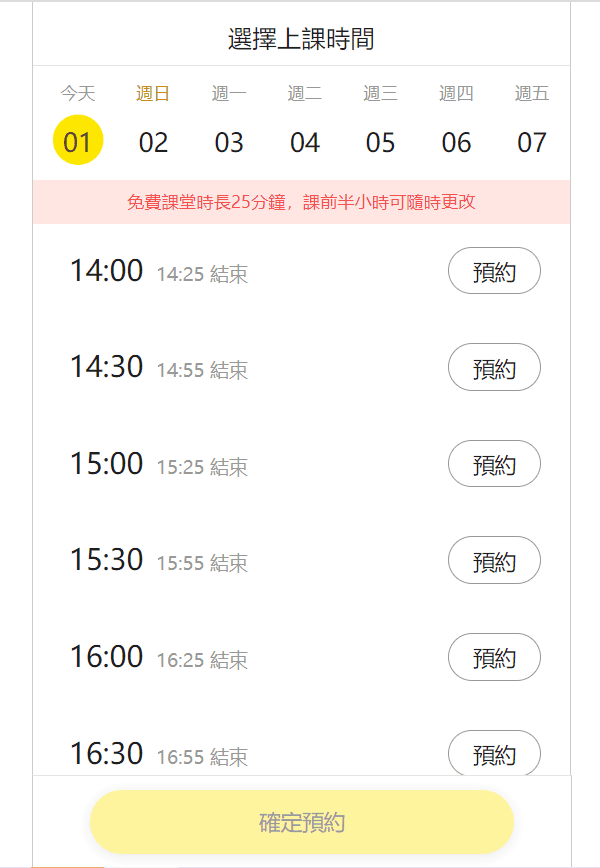Click the pink free-class notice banner

pos(301,202)
